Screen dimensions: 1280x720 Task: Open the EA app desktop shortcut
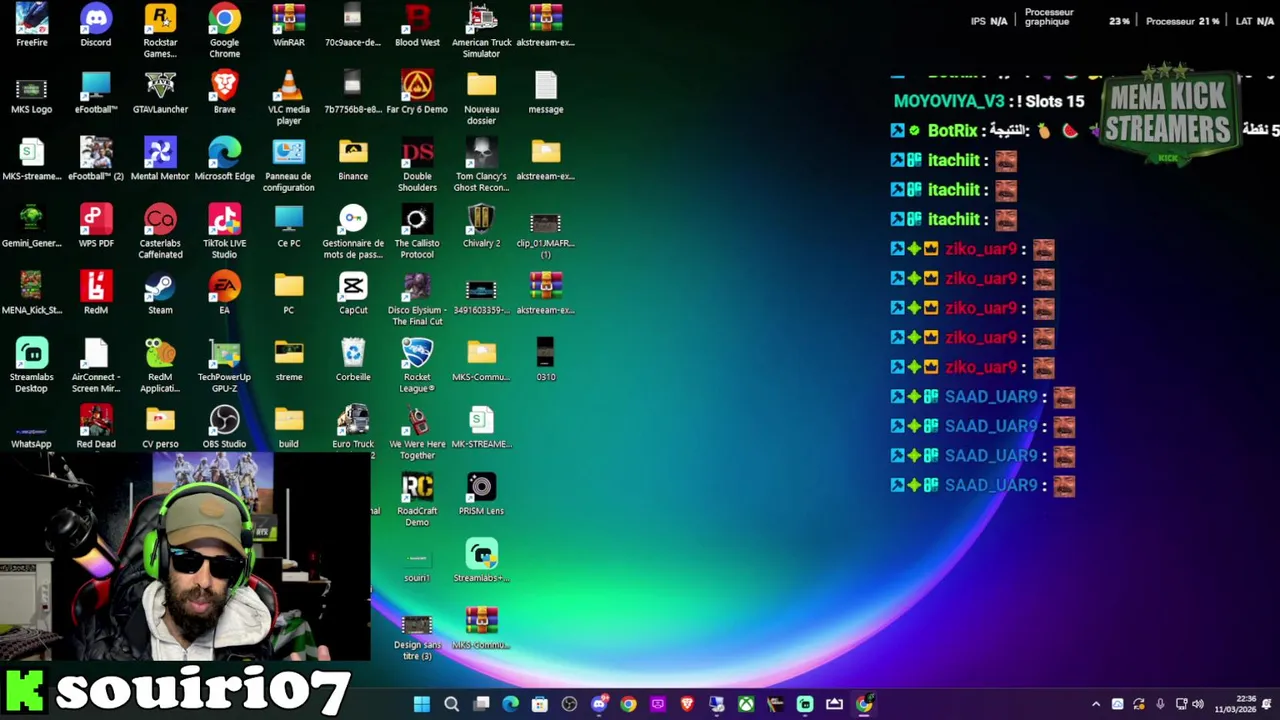224,293
